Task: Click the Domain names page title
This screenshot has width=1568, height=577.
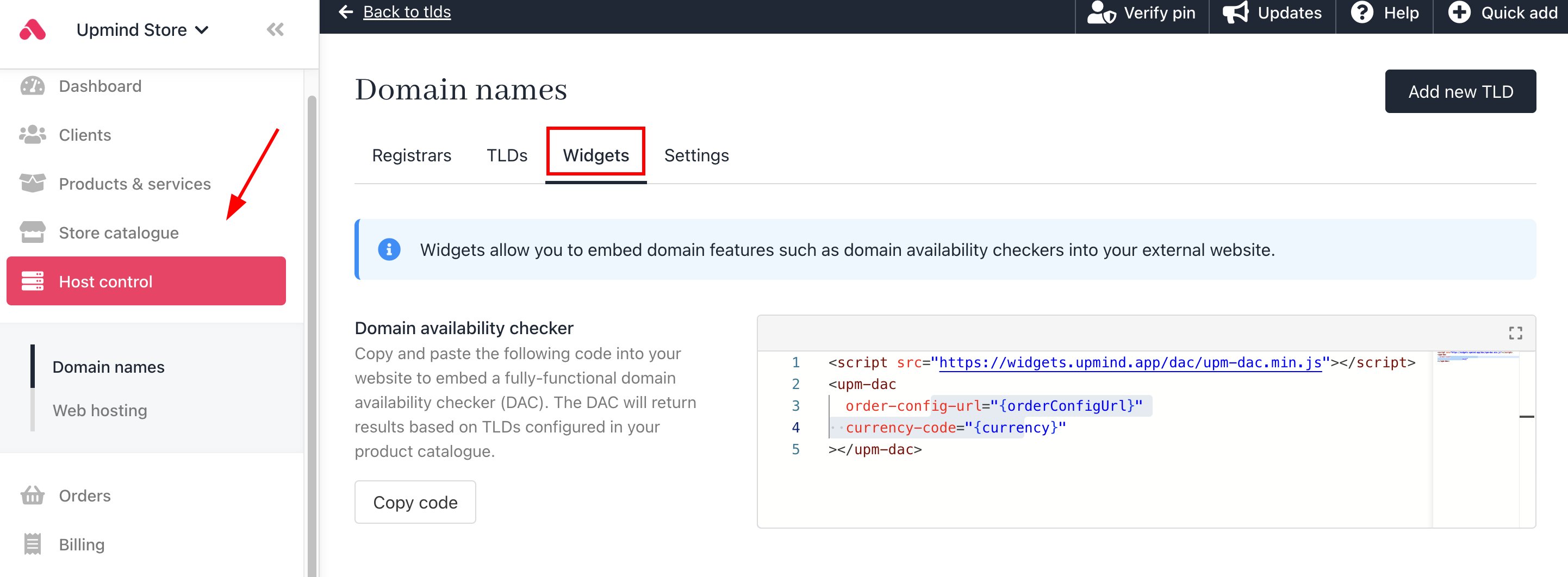Action: pos(461,90)
